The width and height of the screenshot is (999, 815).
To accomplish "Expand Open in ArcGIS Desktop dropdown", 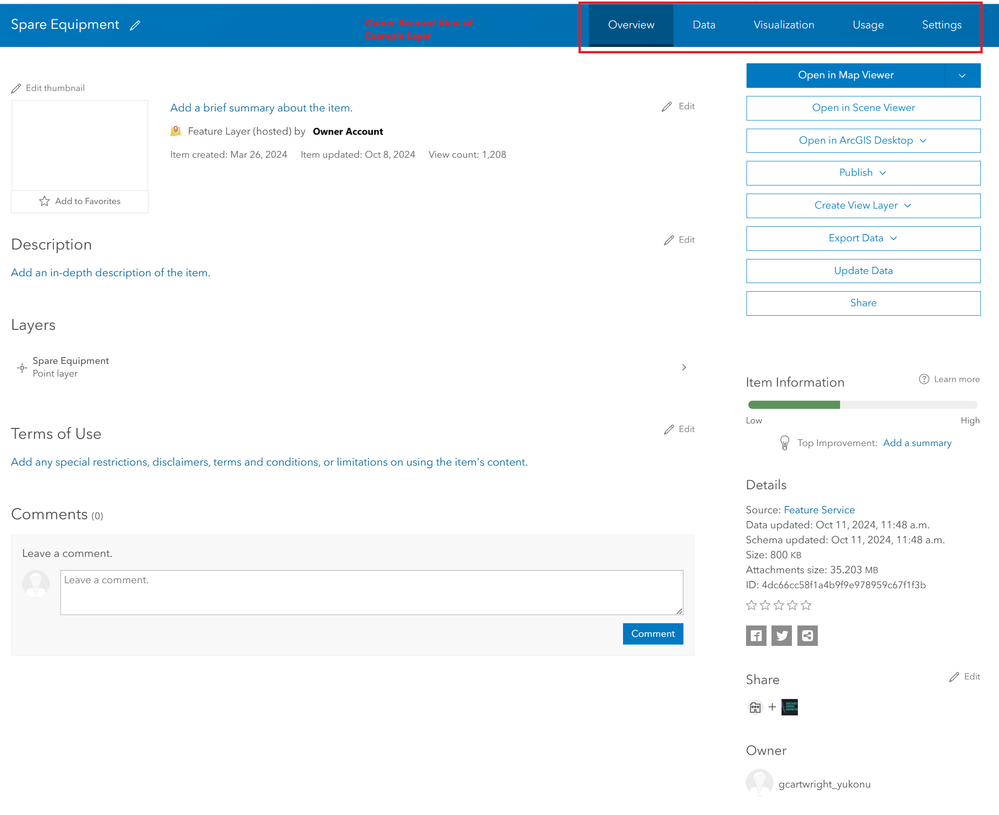I will (863, 140).
